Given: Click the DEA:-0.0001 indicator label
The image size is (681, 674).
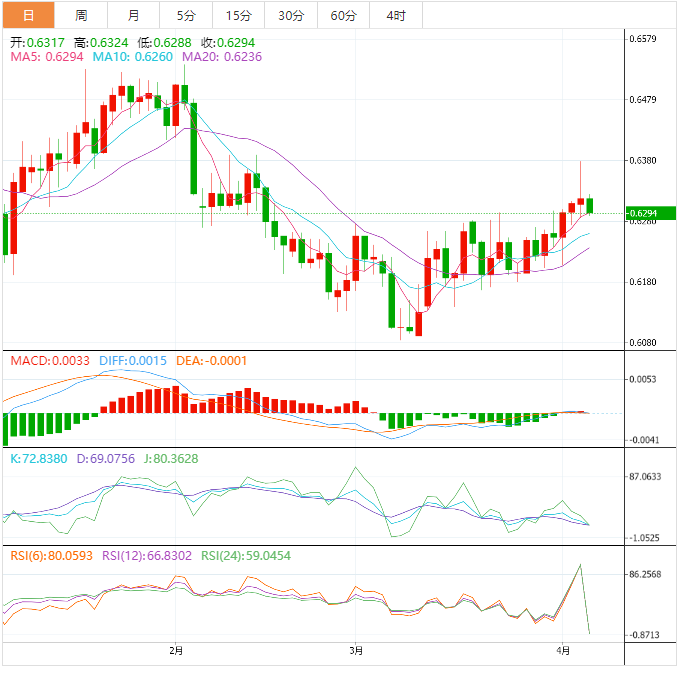Looking at the screenshot, I should [x=211, y=360].
